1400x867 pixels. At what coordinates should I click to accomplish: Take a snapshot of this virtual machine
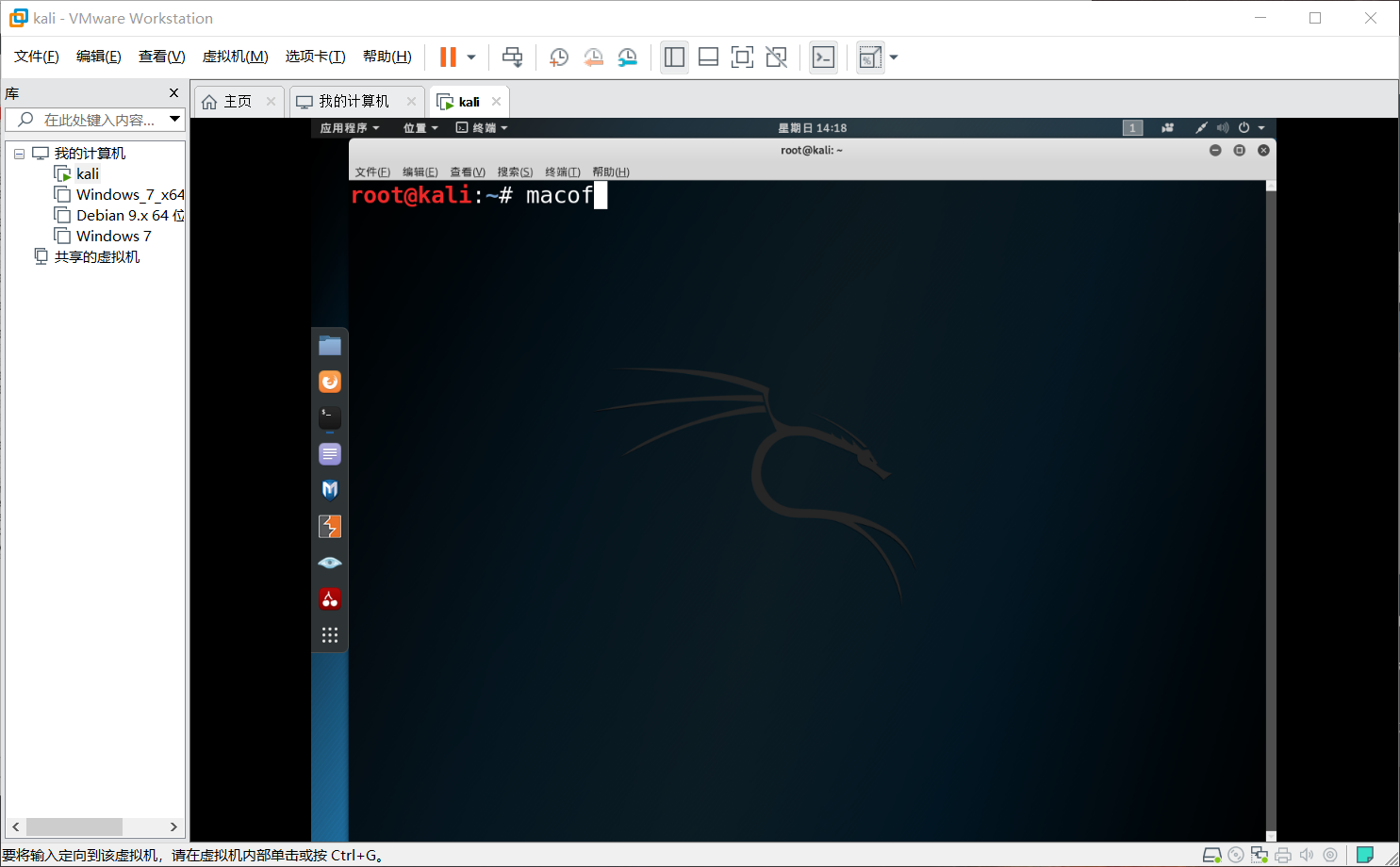click(x=558, y=57)
